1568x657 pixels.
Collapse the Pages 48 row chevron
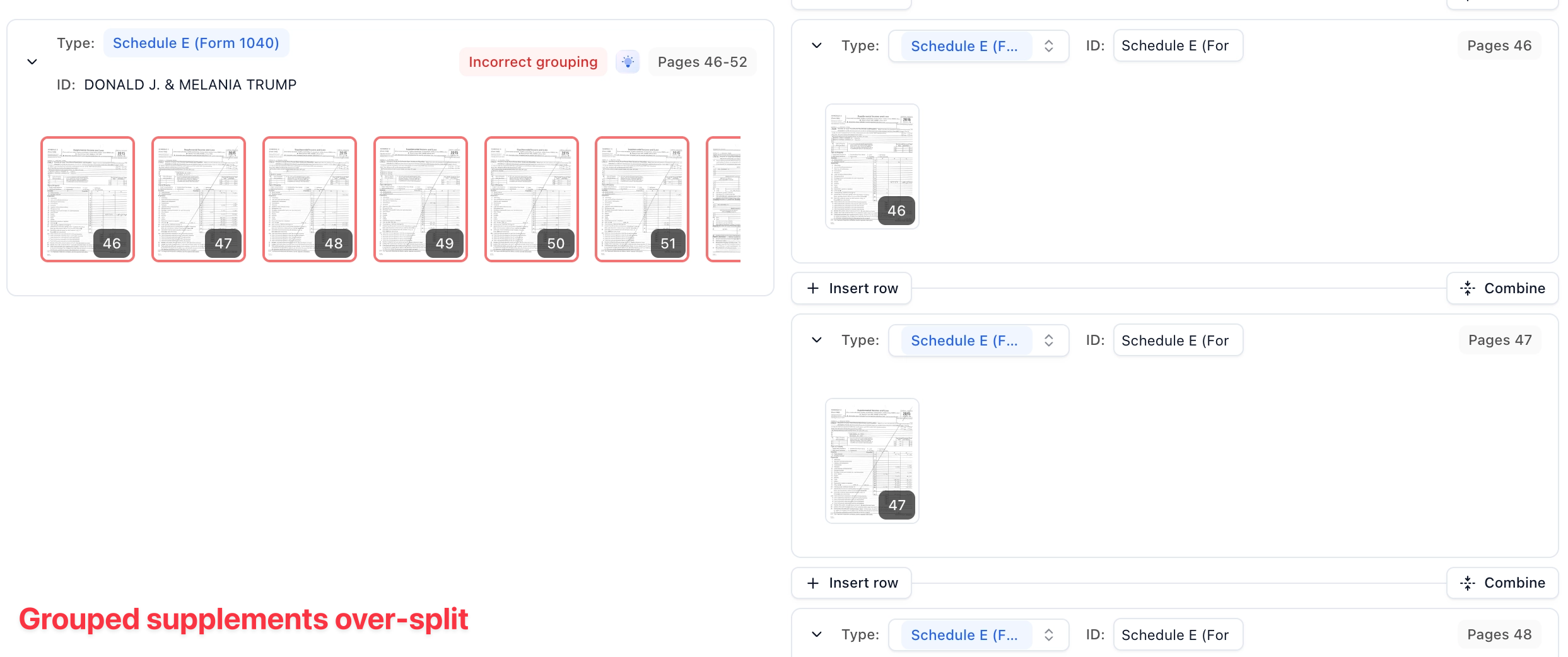click(817, 634)
